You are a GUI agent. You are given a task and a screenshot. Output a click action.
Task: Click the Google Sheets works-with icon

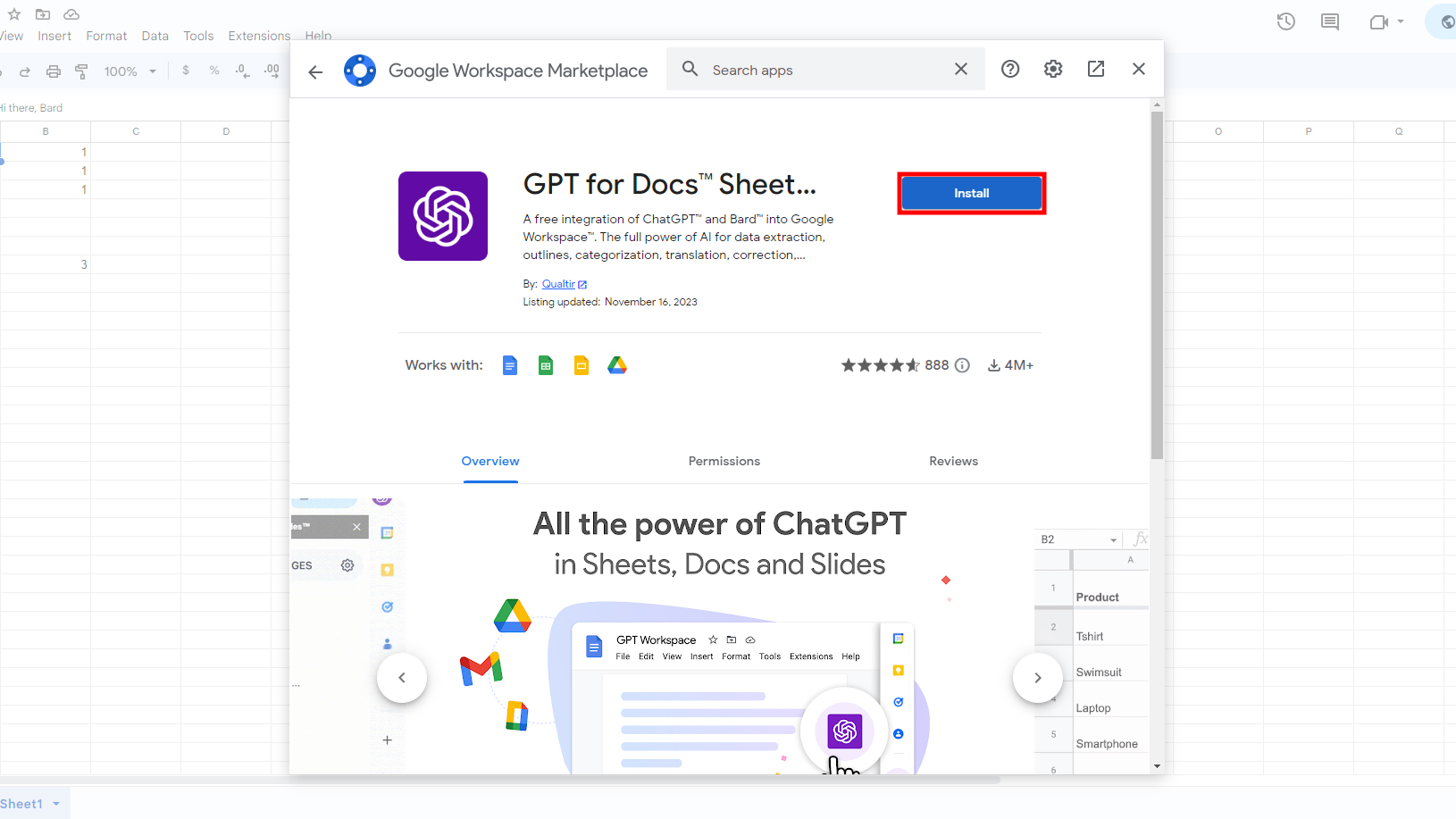546,365
